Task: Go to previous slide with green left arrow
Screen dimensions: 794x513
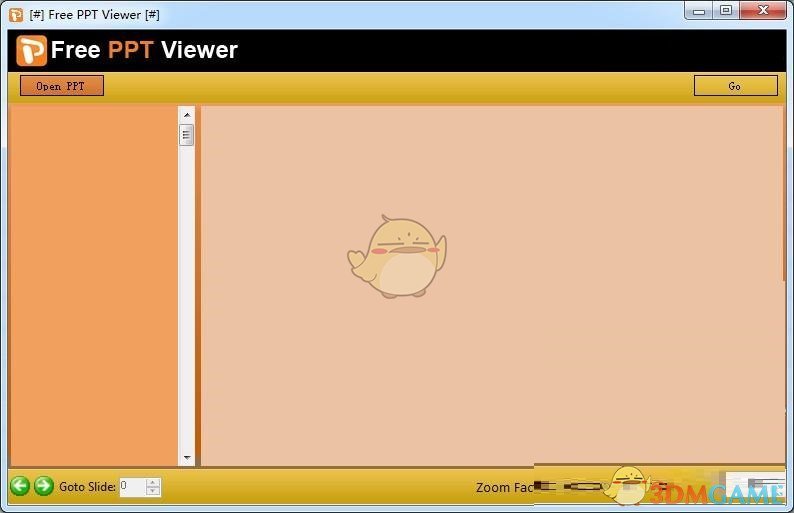Action: point(20,486)
